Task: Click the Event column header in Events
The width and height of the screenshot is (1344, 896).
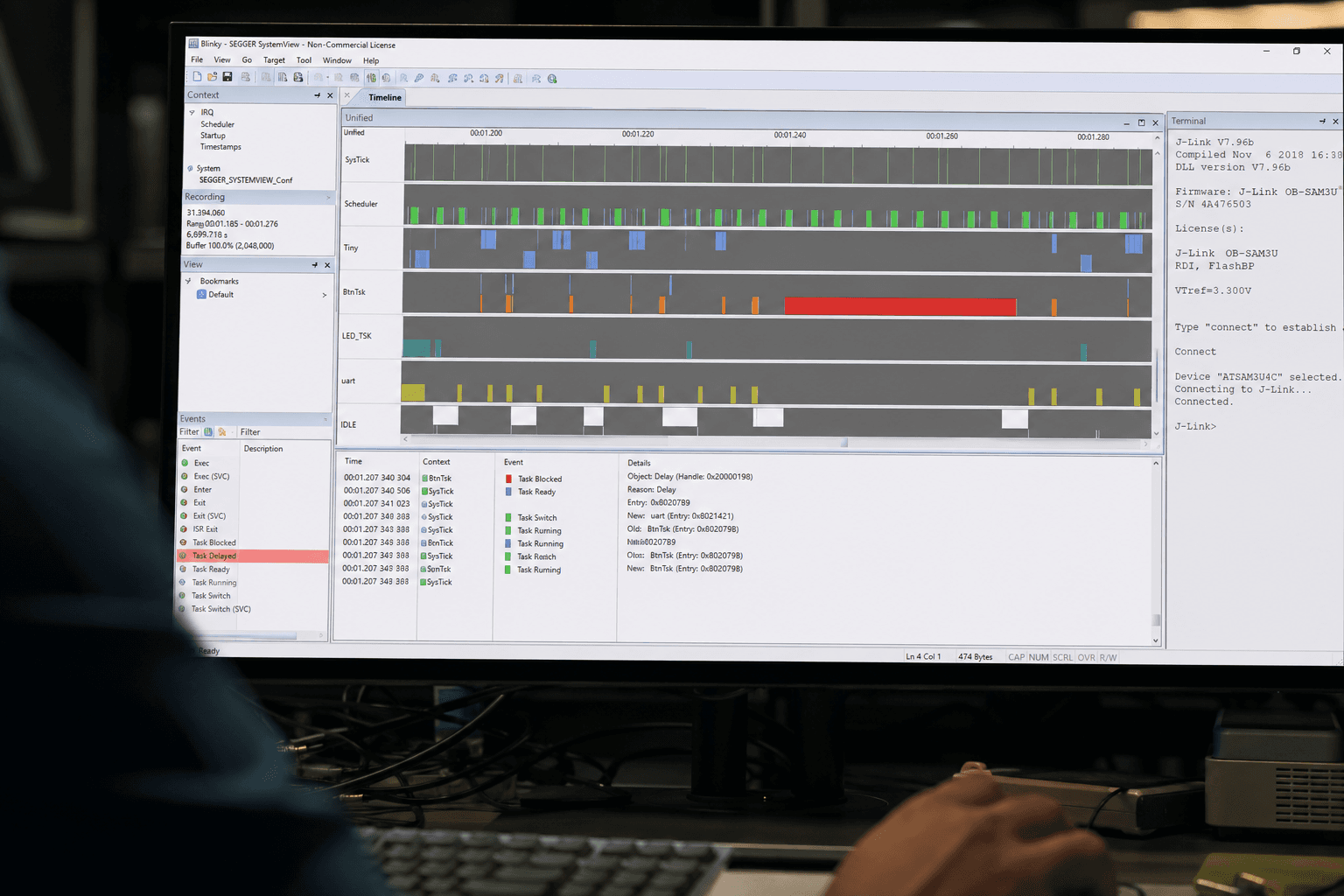Action: (x=192, y=448)
